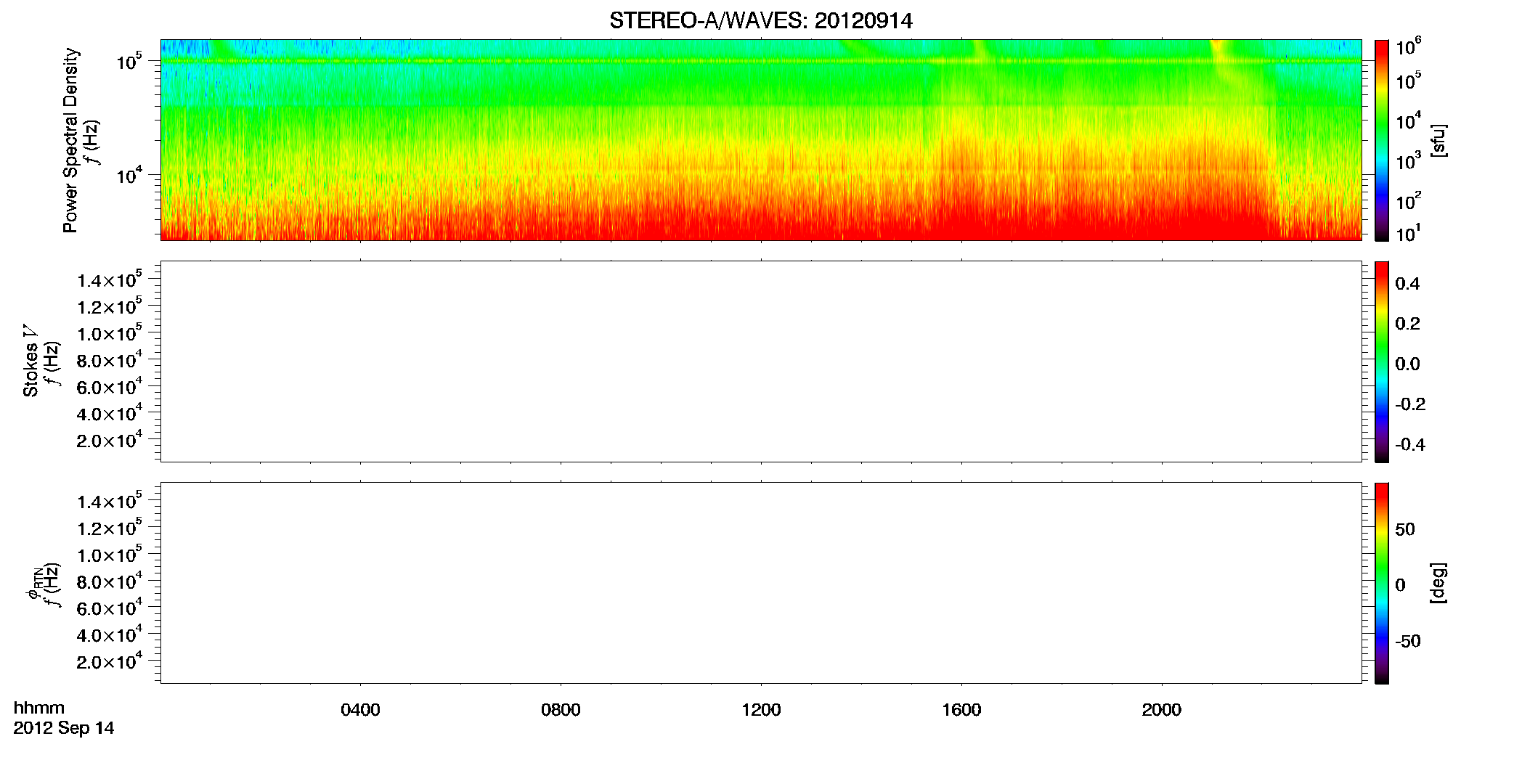The image size is (1522, 784).
Task: Click the 10^2 sfu colorbar tick label
Action: (1409, 200)
